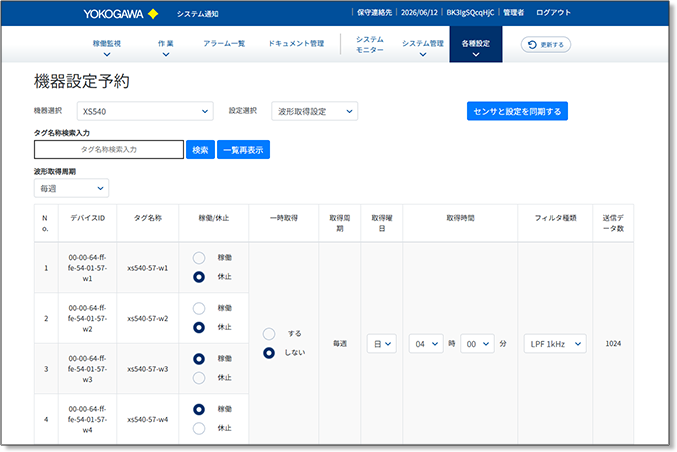Click システム通知 in header
Screen dimensions: 677x452
point(198,14)
